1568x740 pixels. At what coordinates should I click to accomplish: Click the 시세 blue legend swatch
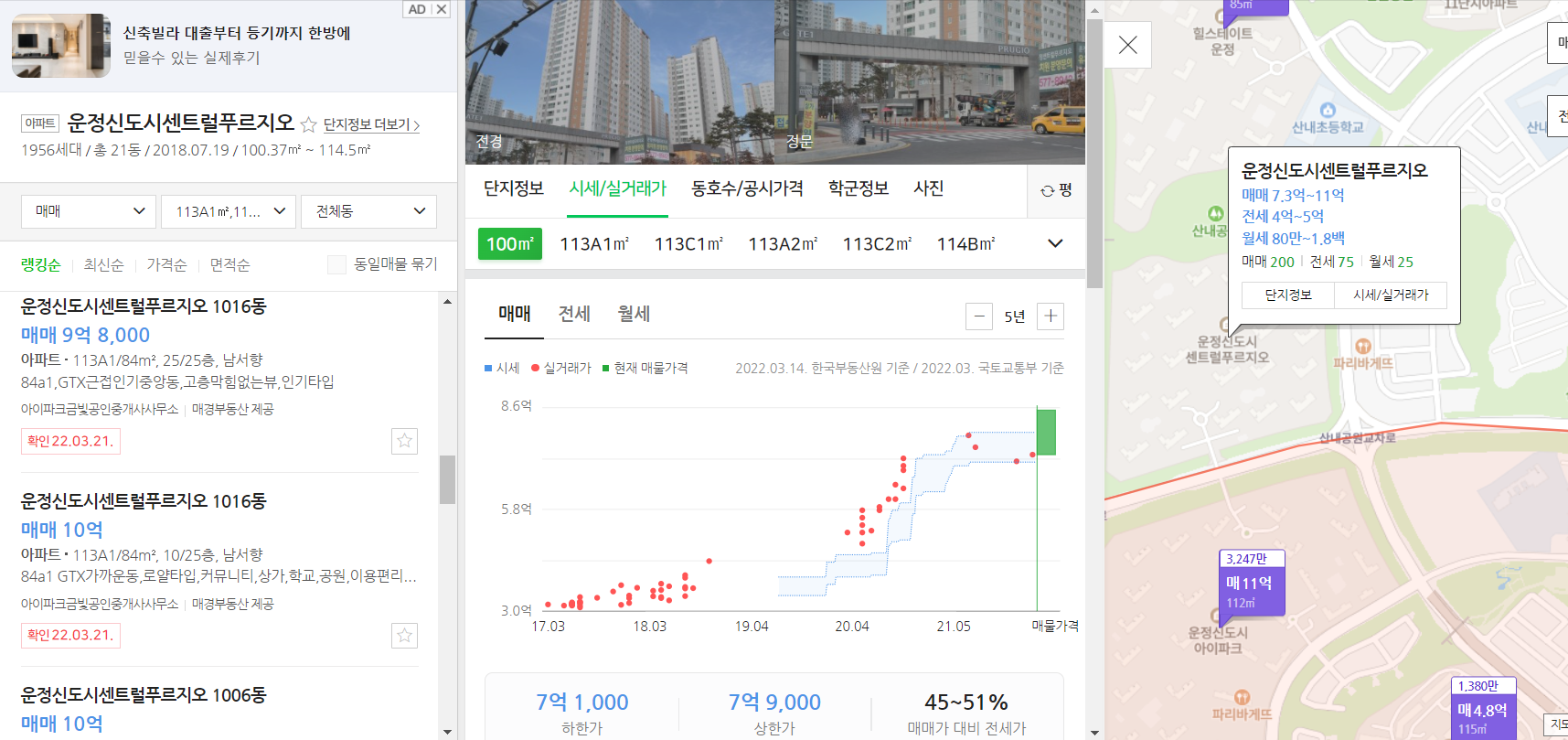click(x=488, y=369)
